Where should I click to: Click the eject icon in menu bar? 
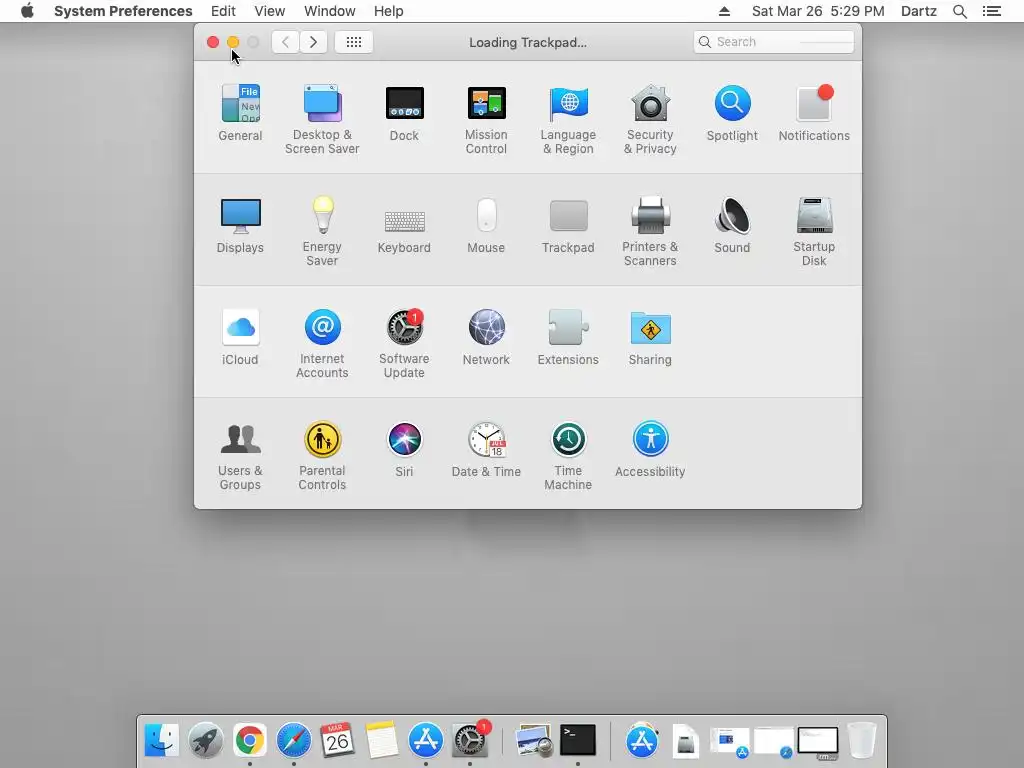(x=724, y=11)
